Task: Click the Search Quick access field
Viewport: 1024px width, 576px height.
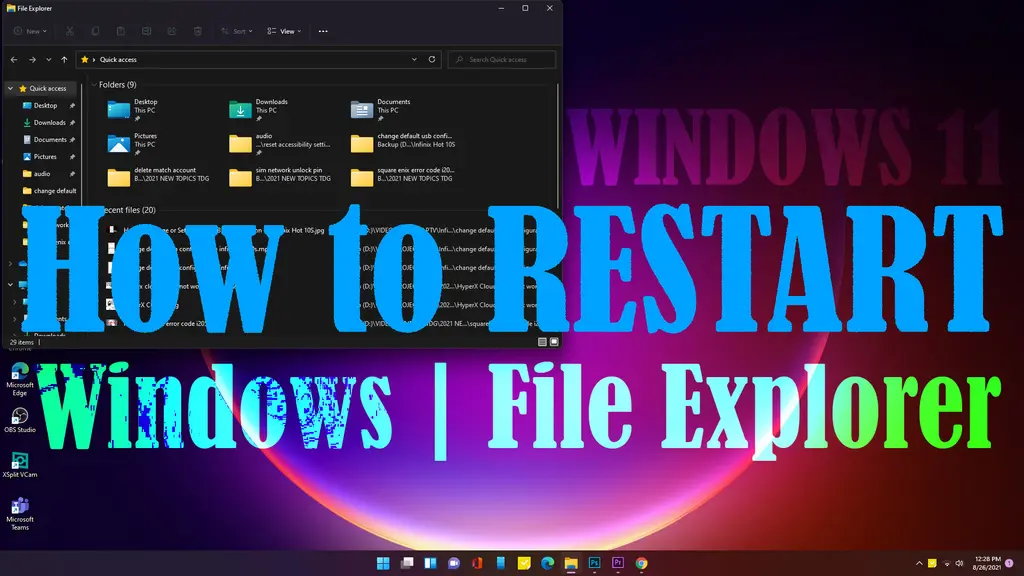Action: (x=502, y=59)
